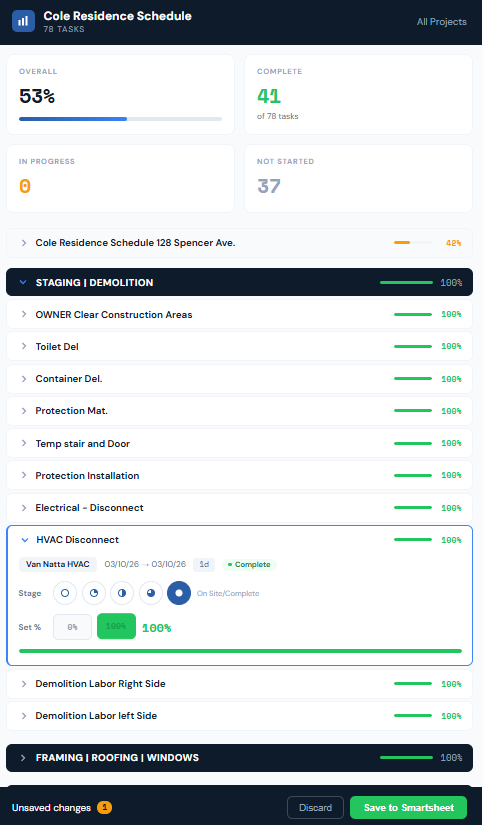Screen dimensions: 484x825
Task: Discard the unsaved changes
Action: [x=315, y=807]
